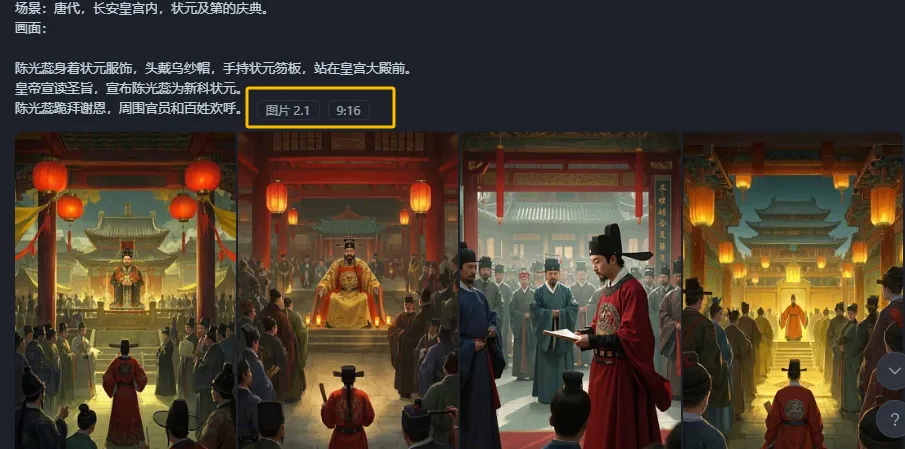Click the line 皇帝宣读圣旨，宣布陈光蕊为新科状元
The height and width of the screenshot is (449, 905).
(x=128, y=88)
